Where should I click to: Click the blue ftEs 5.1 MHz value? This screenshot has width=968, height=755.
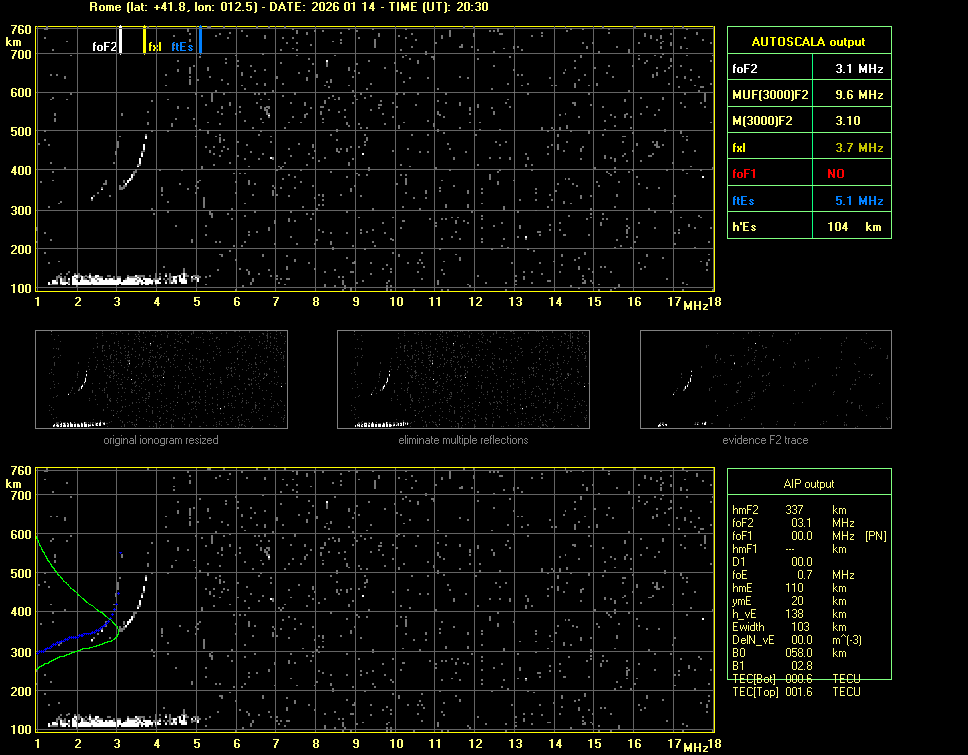click(859, 201)
